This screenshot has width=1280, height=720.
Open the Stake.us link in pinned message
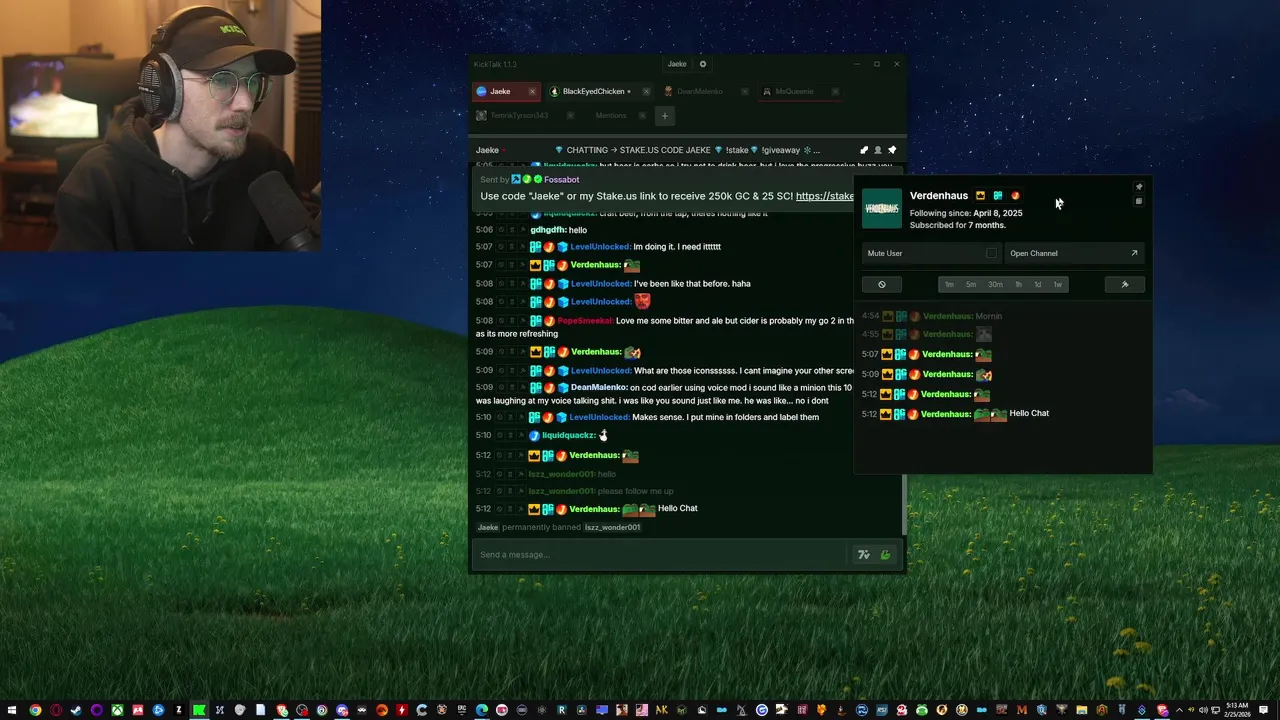tap(824, 196)
